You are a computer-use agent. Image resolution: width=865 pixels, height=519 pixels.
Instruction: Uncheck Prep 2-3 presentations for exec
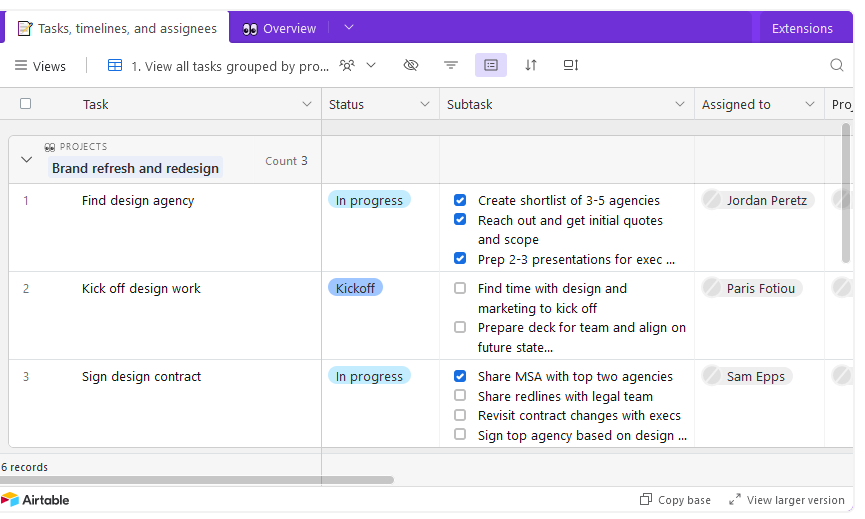460,258
